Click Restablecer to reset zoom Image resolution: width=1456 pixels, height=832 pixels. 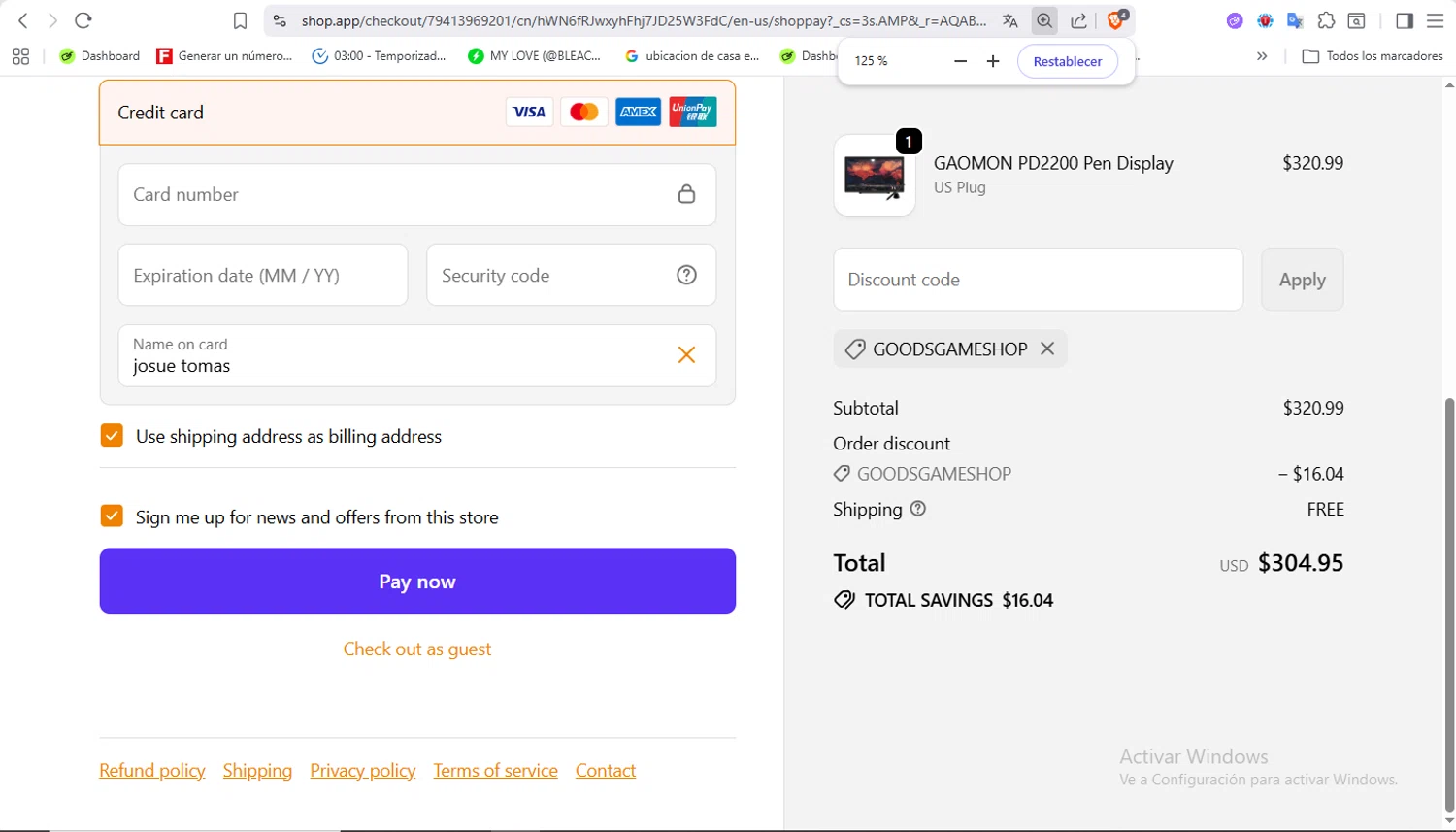1068,61
